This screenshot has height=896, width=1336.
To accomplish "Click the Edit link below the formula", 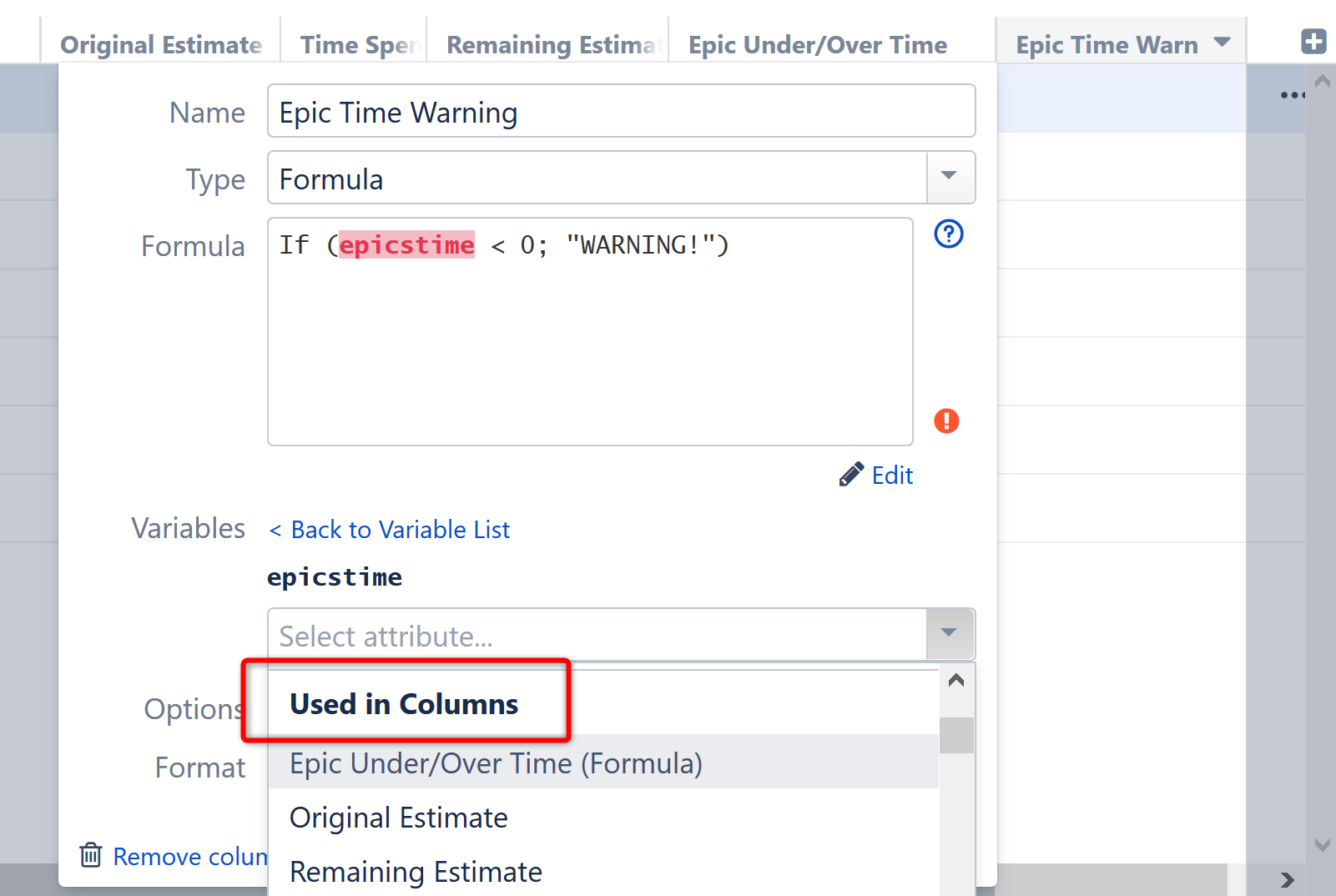I will pyautogui.click(x=892, y=474).
